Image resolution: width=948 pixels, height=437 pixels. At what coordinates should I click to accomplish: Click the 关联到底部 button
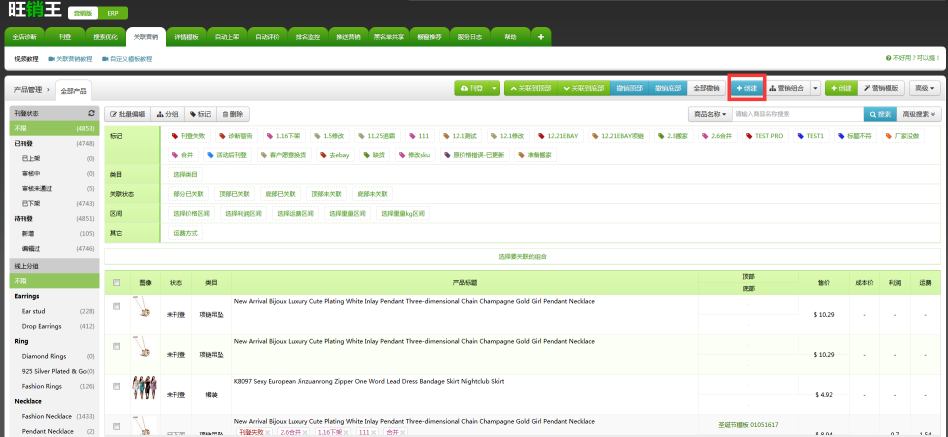[583, 88]
